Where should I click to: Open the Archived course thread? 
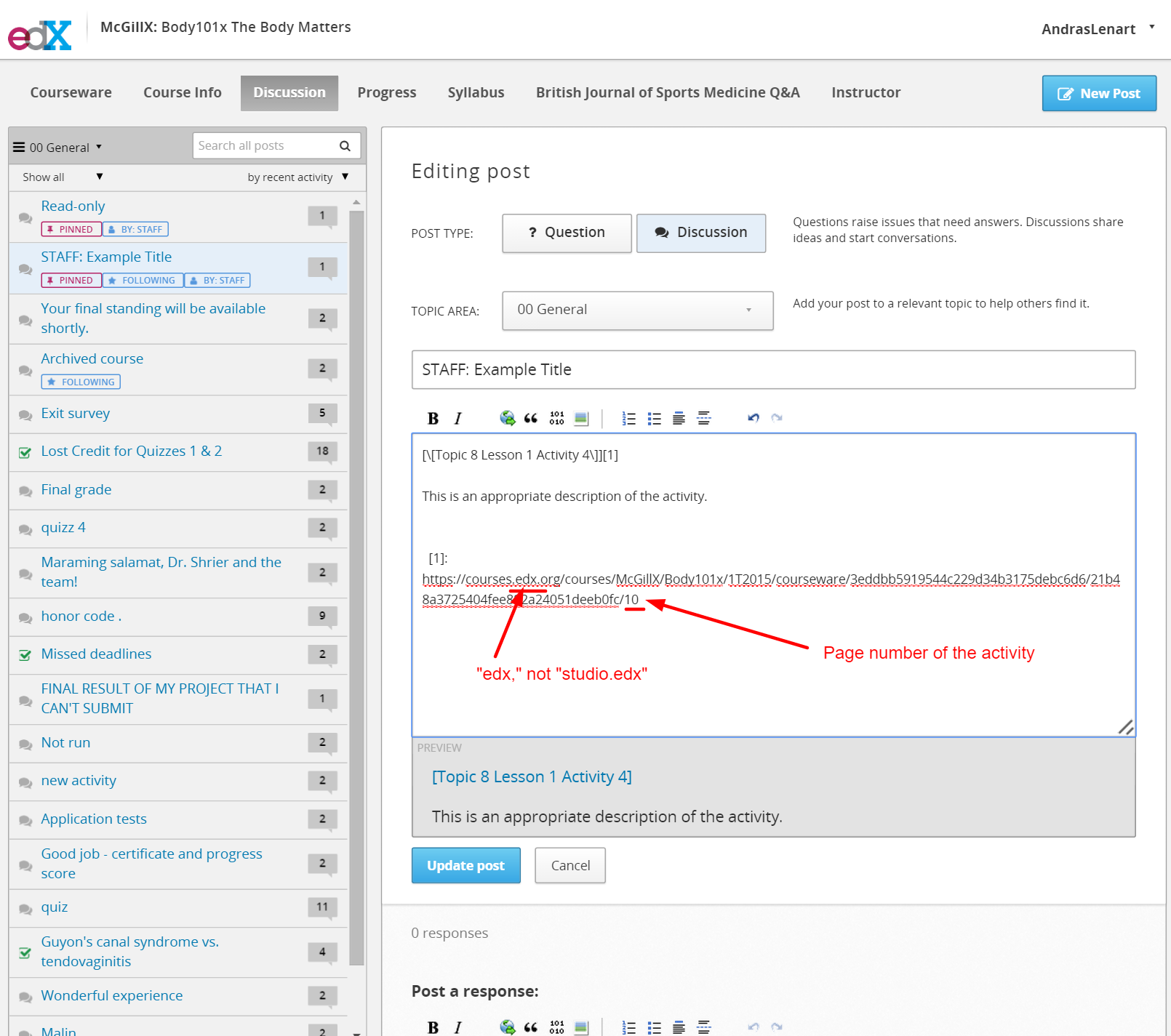tap(178, 370)
